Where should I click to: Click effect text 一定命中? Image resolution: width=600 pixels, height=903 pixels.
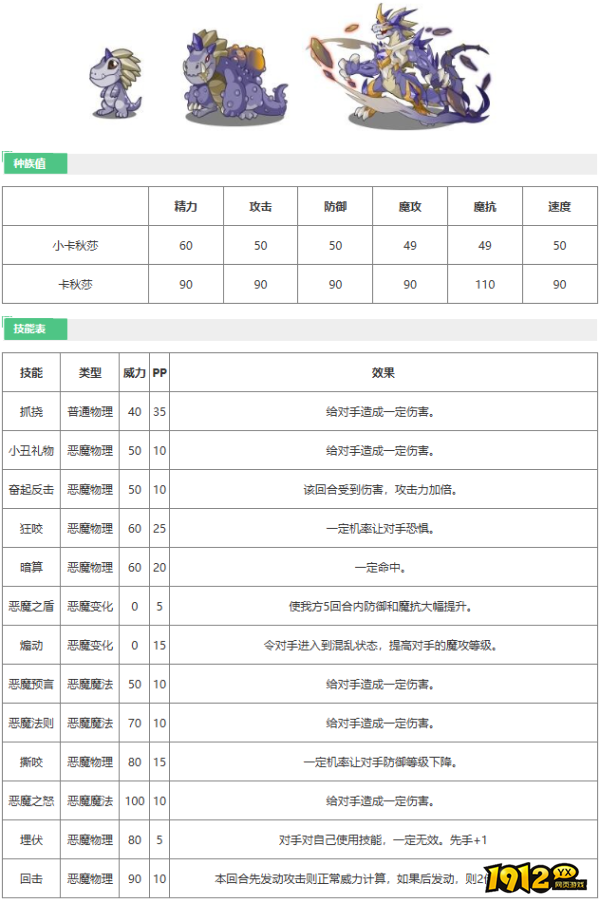(380, 568)
